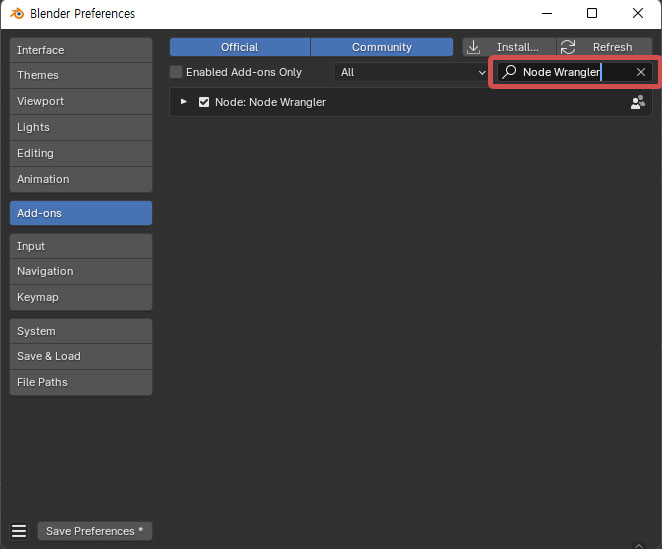The image size is (662, 549).
Task: Expand the Node Wrangler add-on details
Action: pos(184,102)
